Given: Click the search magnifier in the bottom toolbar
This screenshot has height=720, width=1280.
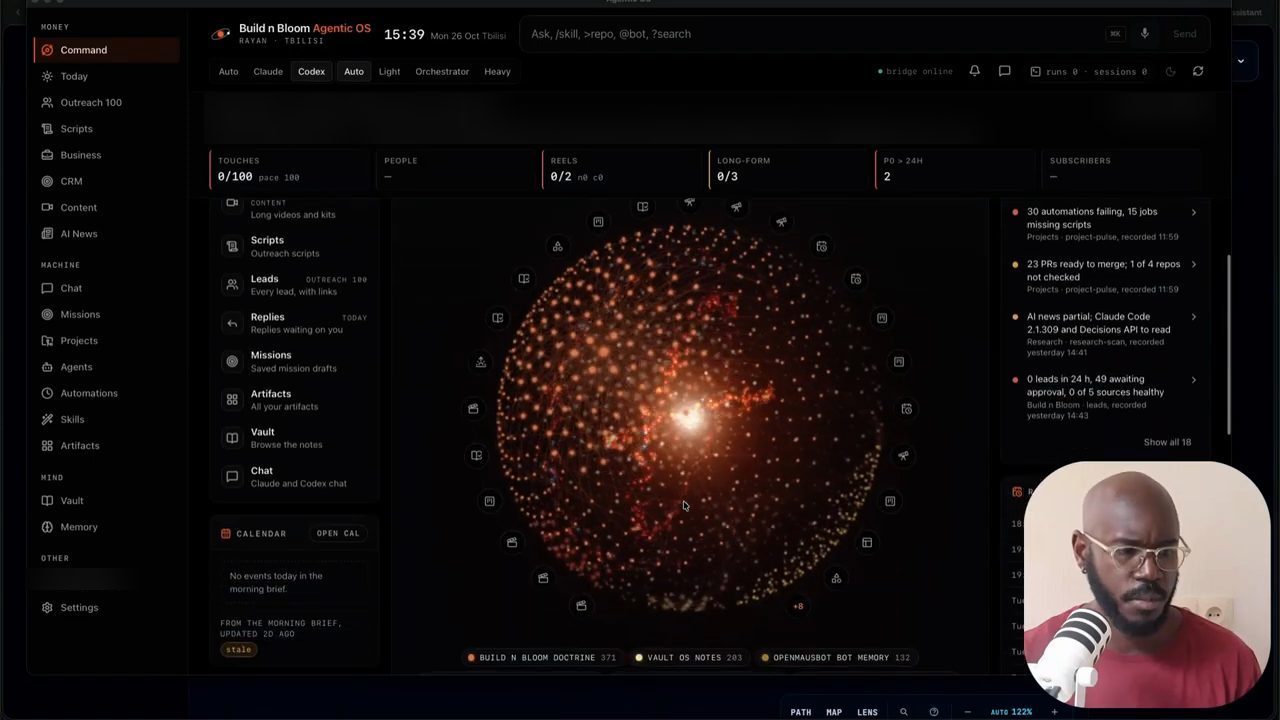Looking at the screenshot, I should (904, 712).
